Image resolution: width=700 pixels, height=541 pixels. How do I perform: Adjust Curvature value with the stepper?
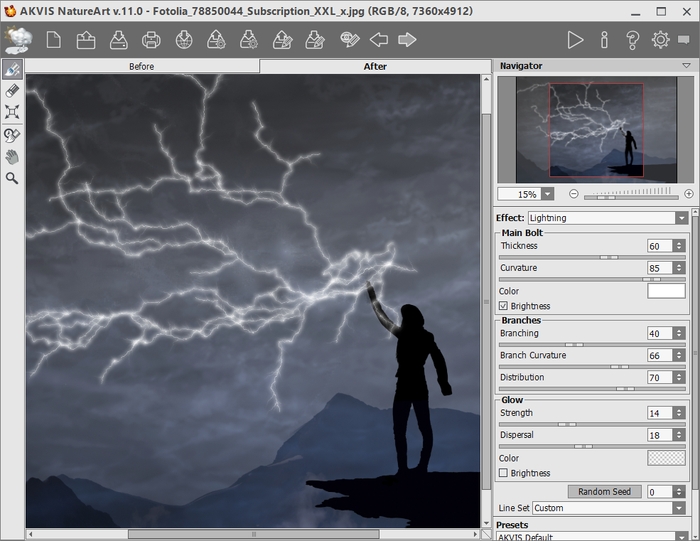pos(679,268)
